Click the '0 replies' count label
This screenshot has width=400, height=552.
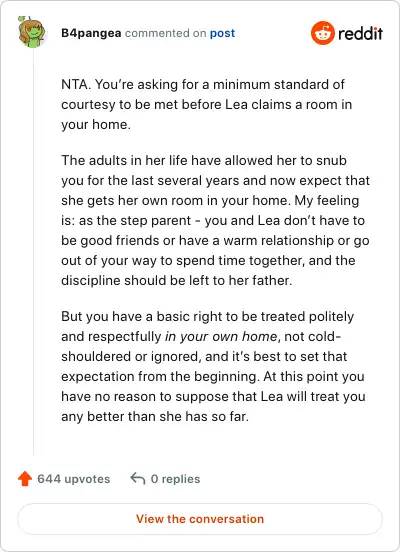tap(175, 479)
